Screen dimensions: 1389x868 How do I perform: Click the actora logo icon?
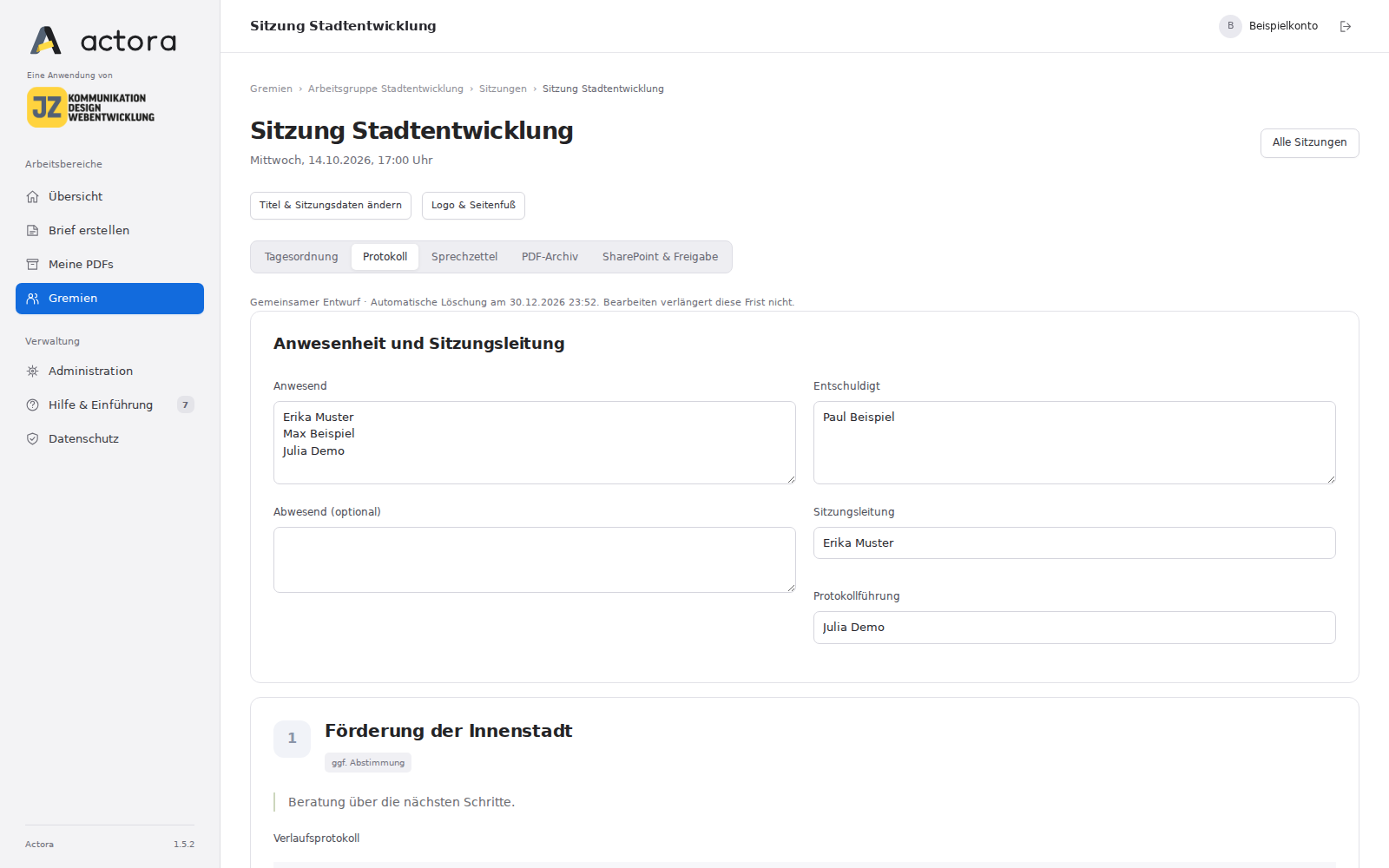46,40
